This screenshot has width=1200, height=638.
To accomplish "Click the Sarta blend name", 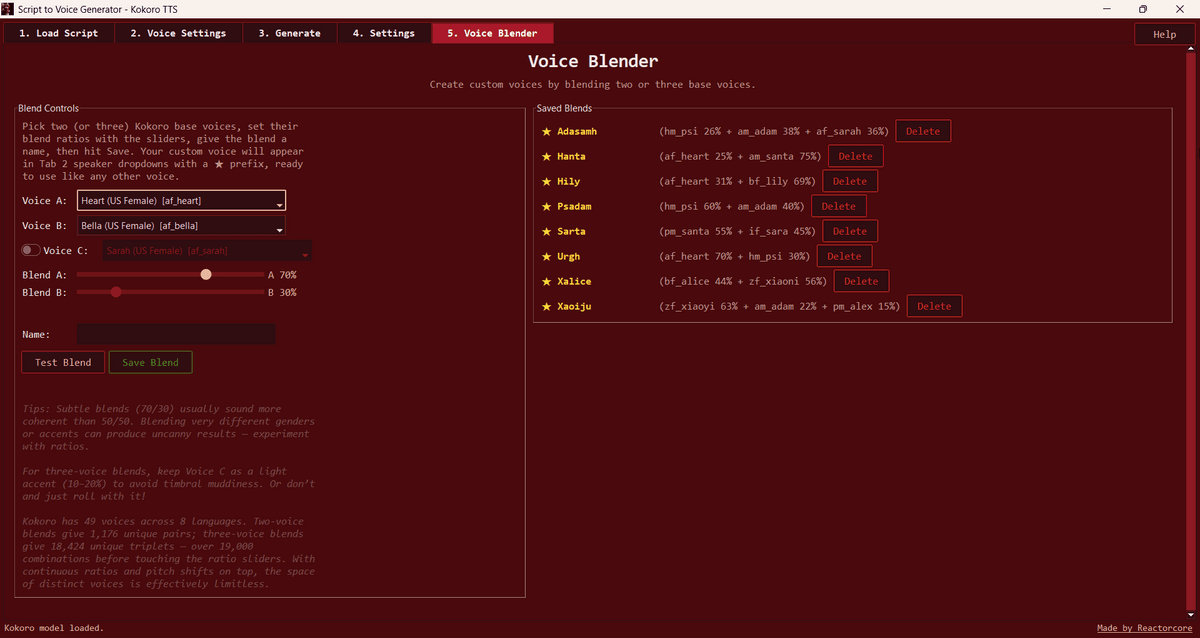I will click(571, 231).
